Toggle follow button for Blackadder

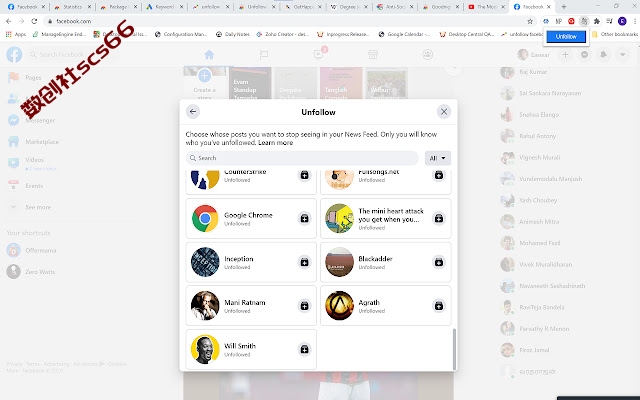tap(439, 262)
